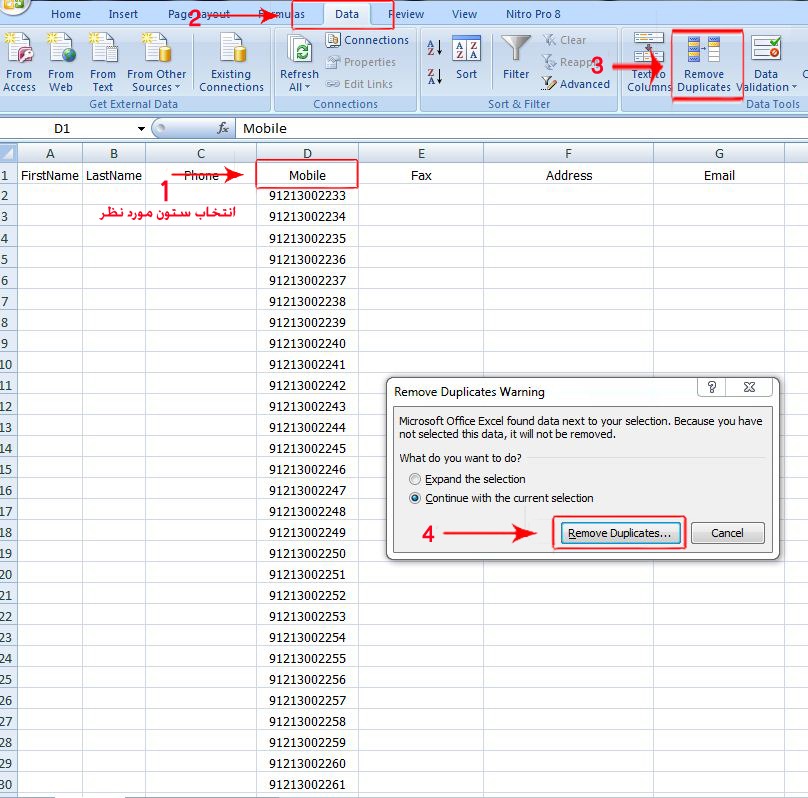The height and width of the screenshot is (798, 808).
Task: Click the Connections button in ribbon
Action: point(367,40)
